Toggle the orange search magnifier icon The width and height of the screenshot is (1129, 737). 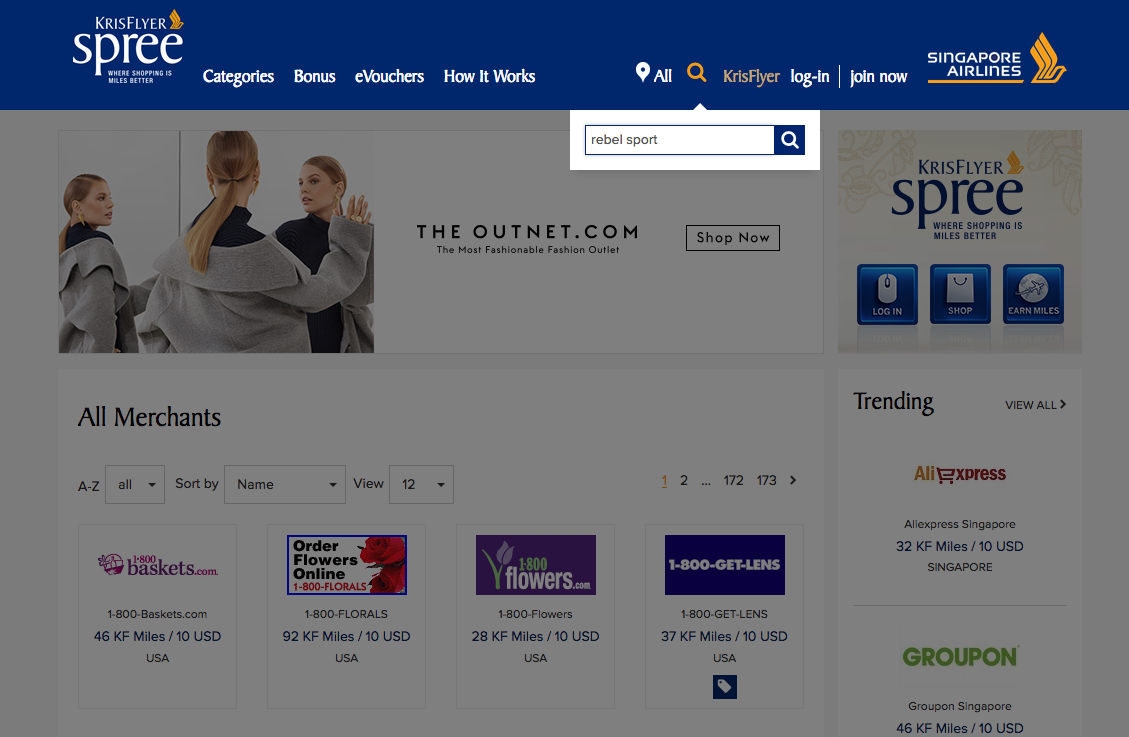[696, 72]
